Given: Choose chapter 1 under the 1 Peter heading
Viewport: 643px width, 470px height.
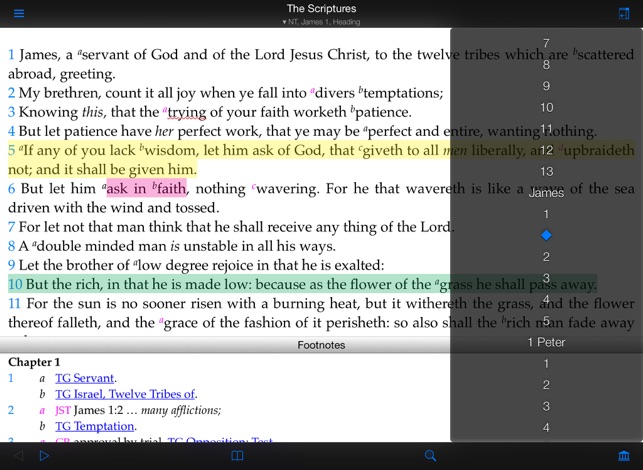Looking at the screenshot, I should click(x=546, y=363).
